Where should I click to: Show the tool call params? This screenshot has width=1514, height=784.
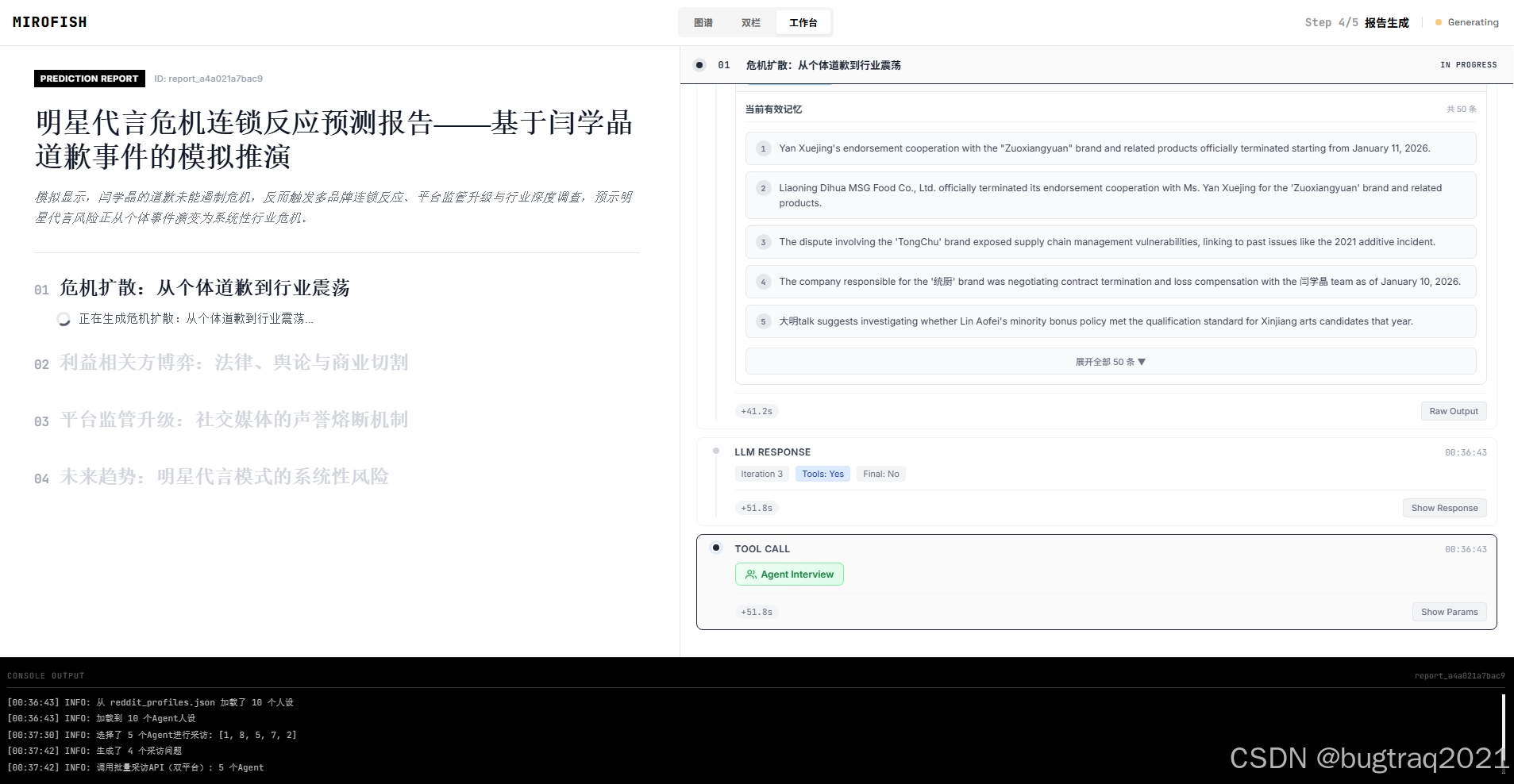(1450, 612)
